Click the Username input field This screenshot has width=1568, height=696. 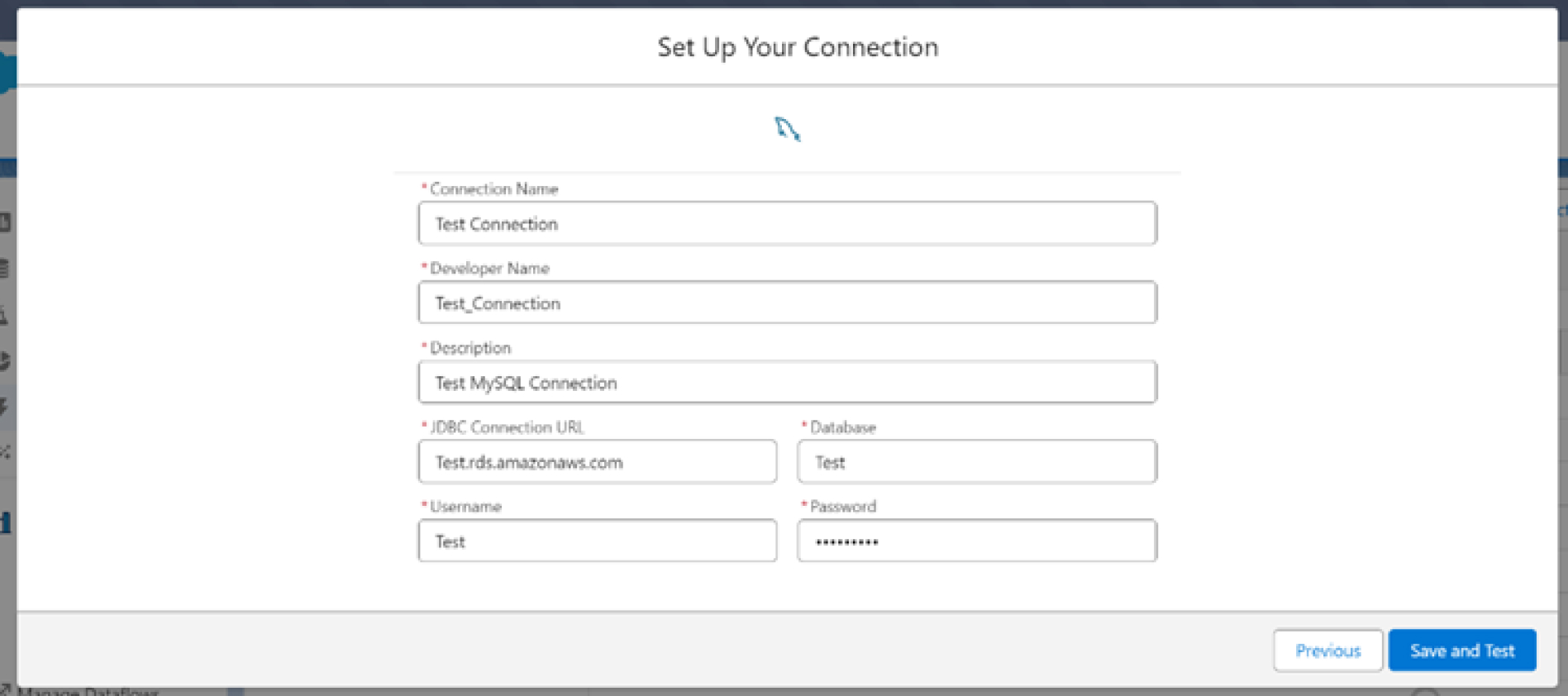click(x=597, y=541)
